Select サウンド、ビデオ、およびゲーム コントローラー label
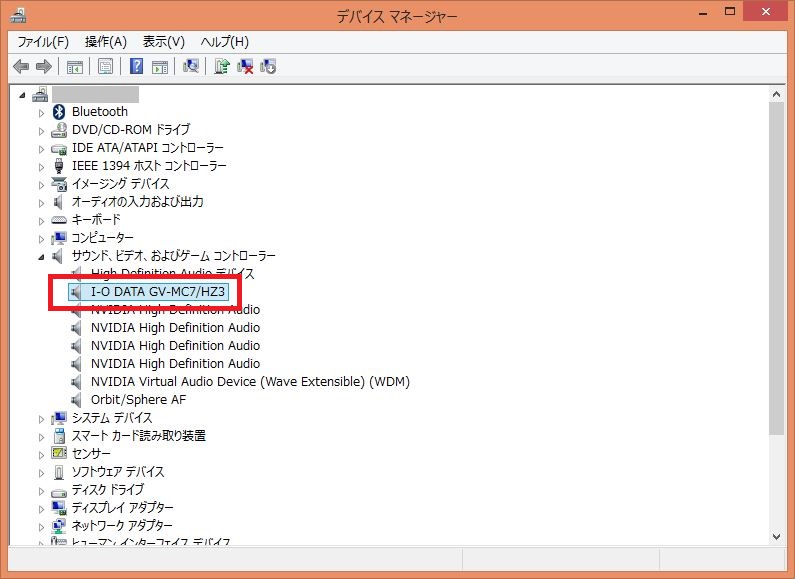Image resolution: width=795 pixels, height=579 pixels. point(173,256)
